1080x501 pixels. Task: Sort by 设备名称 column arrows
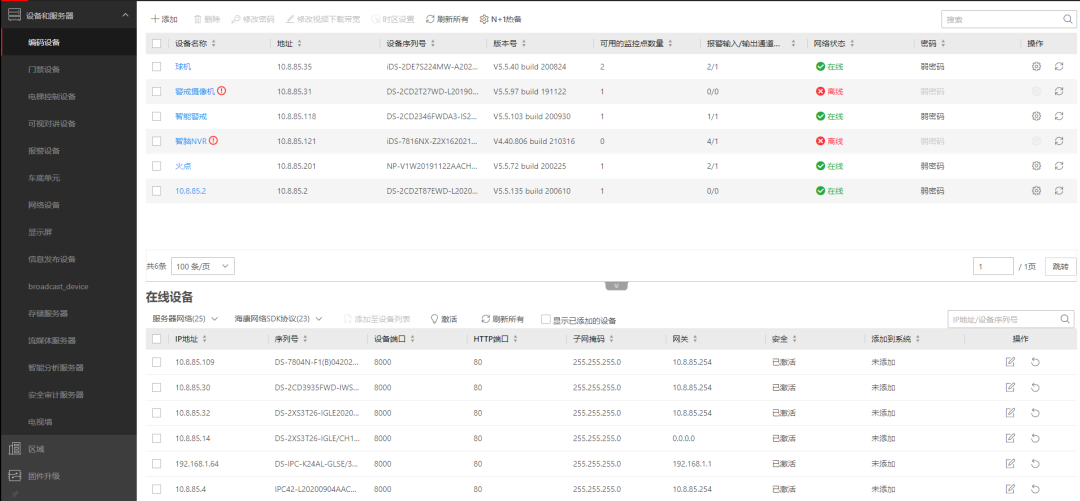(214, 44)
